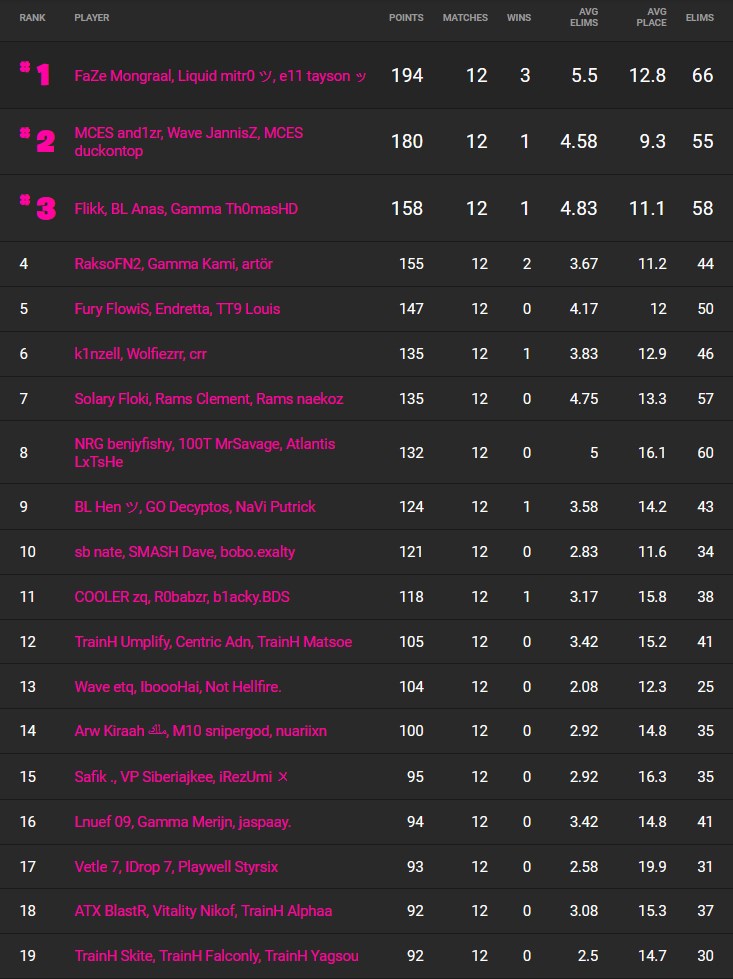Viewport: 733px width, 979px height.
Task: Sort by the POINTS column header
Action: (x=405, y=18)
